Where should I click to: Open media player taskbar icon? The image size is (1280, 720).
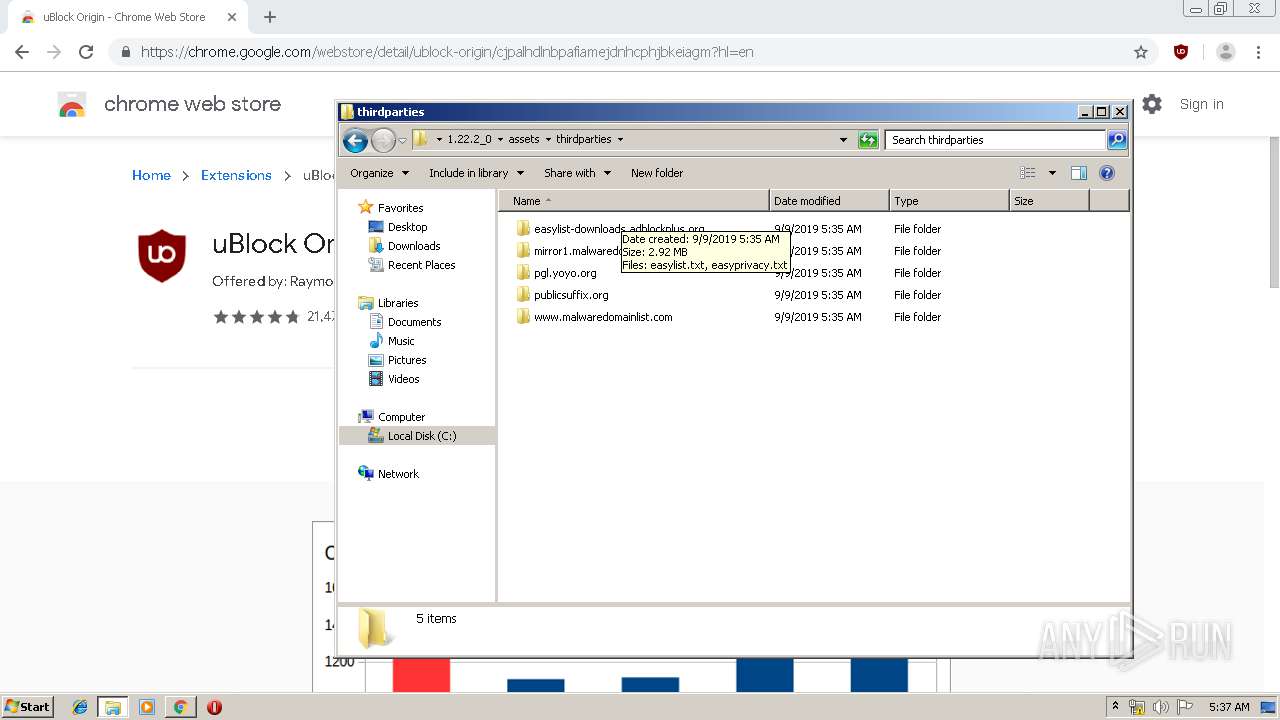click(147, 707)
